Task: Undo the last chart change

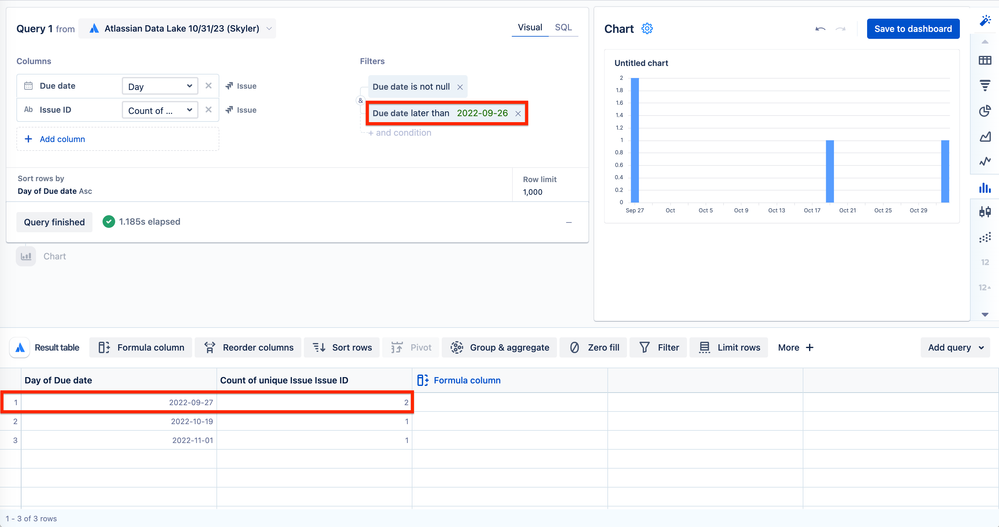Action: [x=820, y=29]
